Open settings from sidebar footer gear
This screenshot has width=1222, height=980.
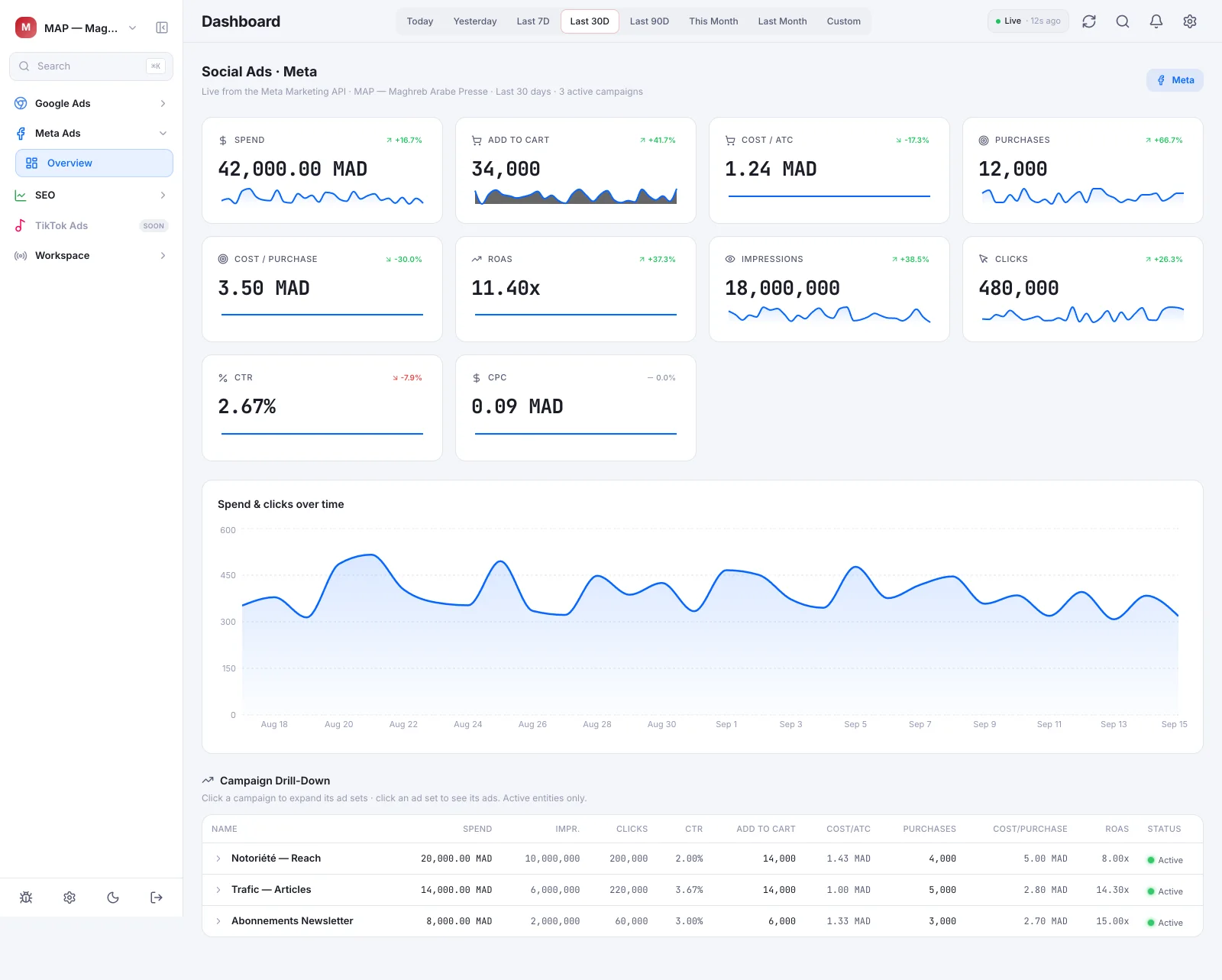coord(70,898)
